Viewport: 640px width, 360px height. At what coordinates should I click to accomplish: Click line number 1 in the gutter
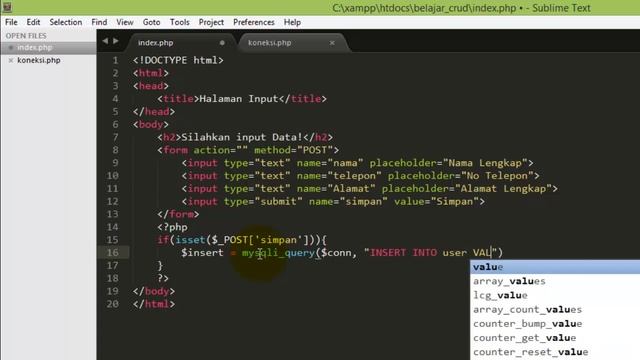pos(116,60)
